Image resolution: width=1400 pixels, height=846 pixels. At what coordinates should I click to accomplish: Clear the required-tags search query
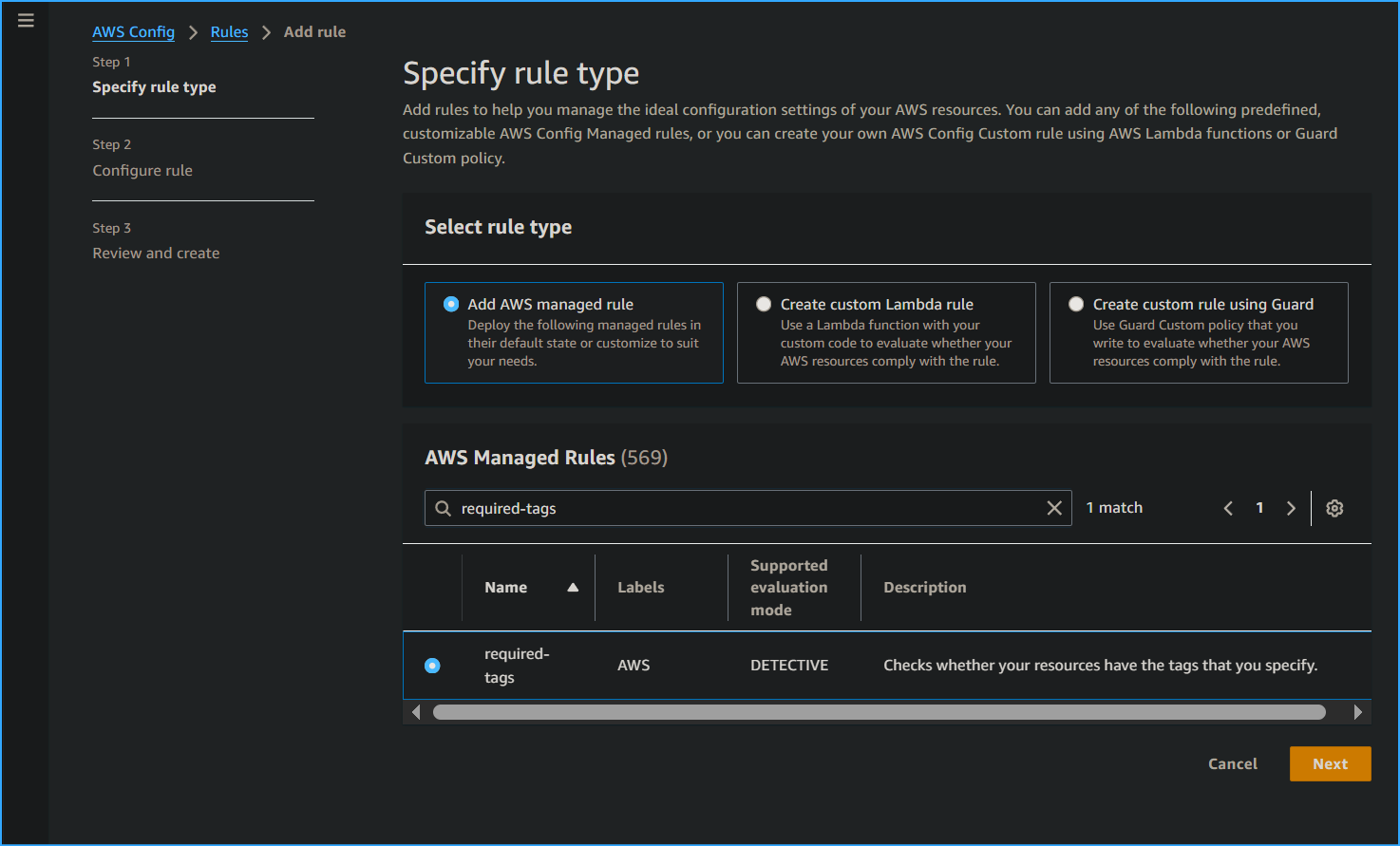pos(1054,507)
